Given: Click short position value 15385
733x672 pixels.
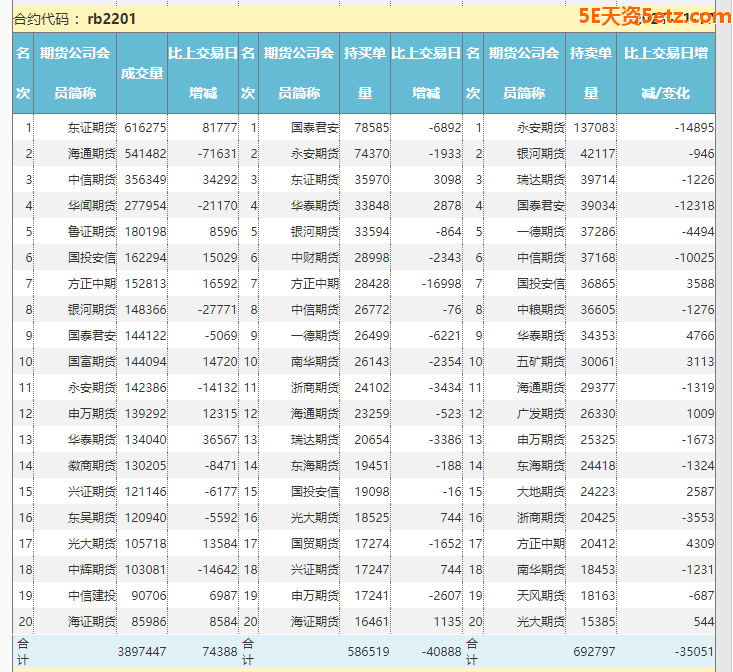Looking at the screenshot, I should click(598, 622).
